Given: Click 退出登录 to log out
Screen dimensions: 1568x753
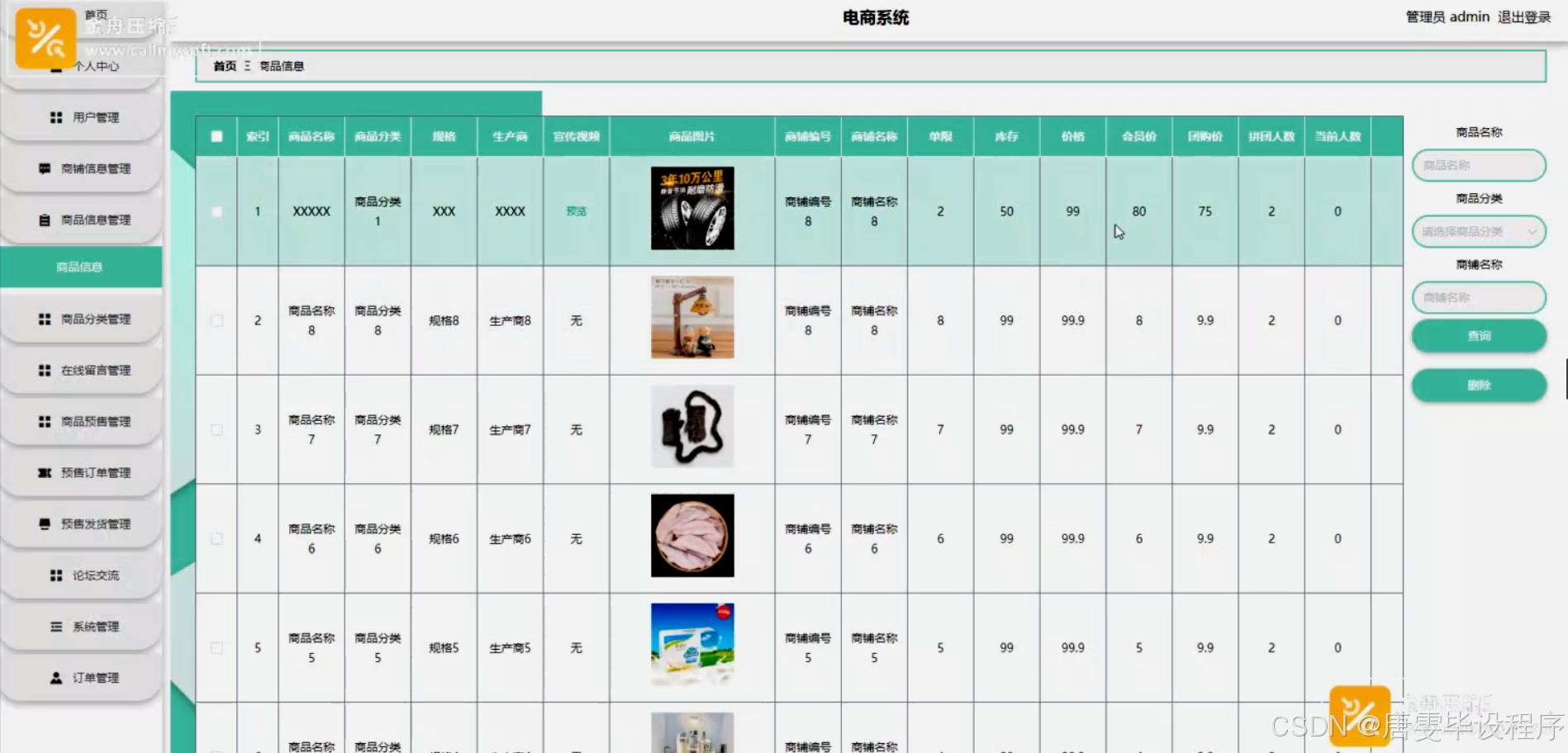Looking at the screenshot, I should 1524,17.
